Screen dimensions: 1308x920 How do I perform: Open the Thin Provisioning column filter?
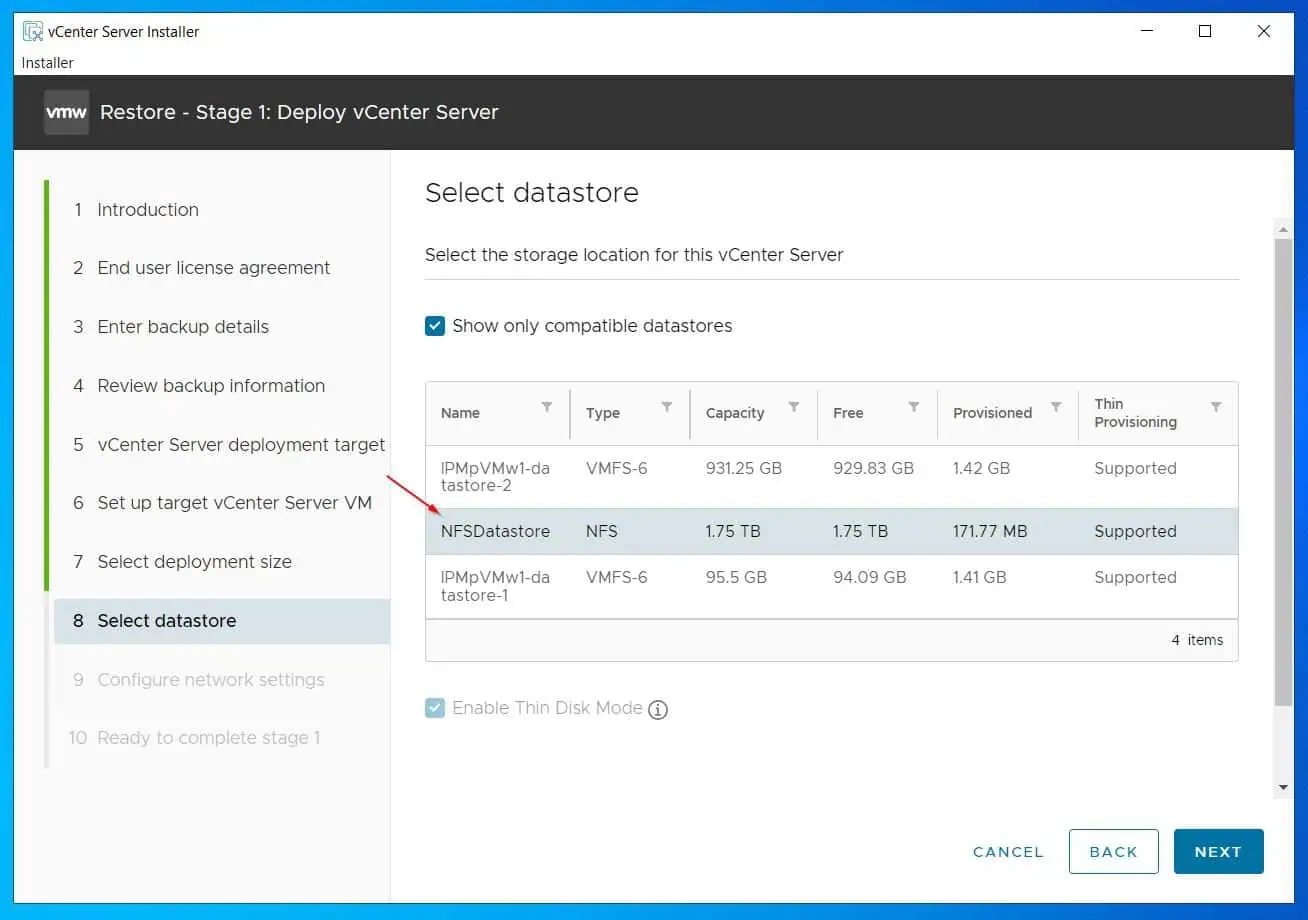[x=1216, y=407]
